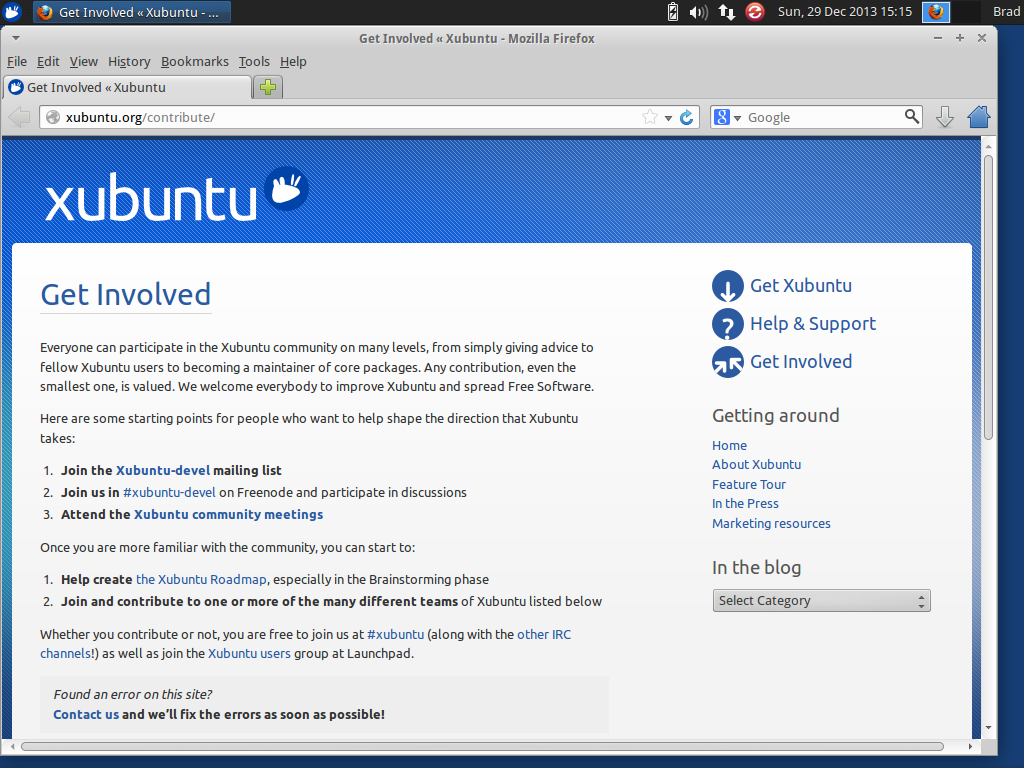Open the Xubuntu users group link

coord(249,654)
